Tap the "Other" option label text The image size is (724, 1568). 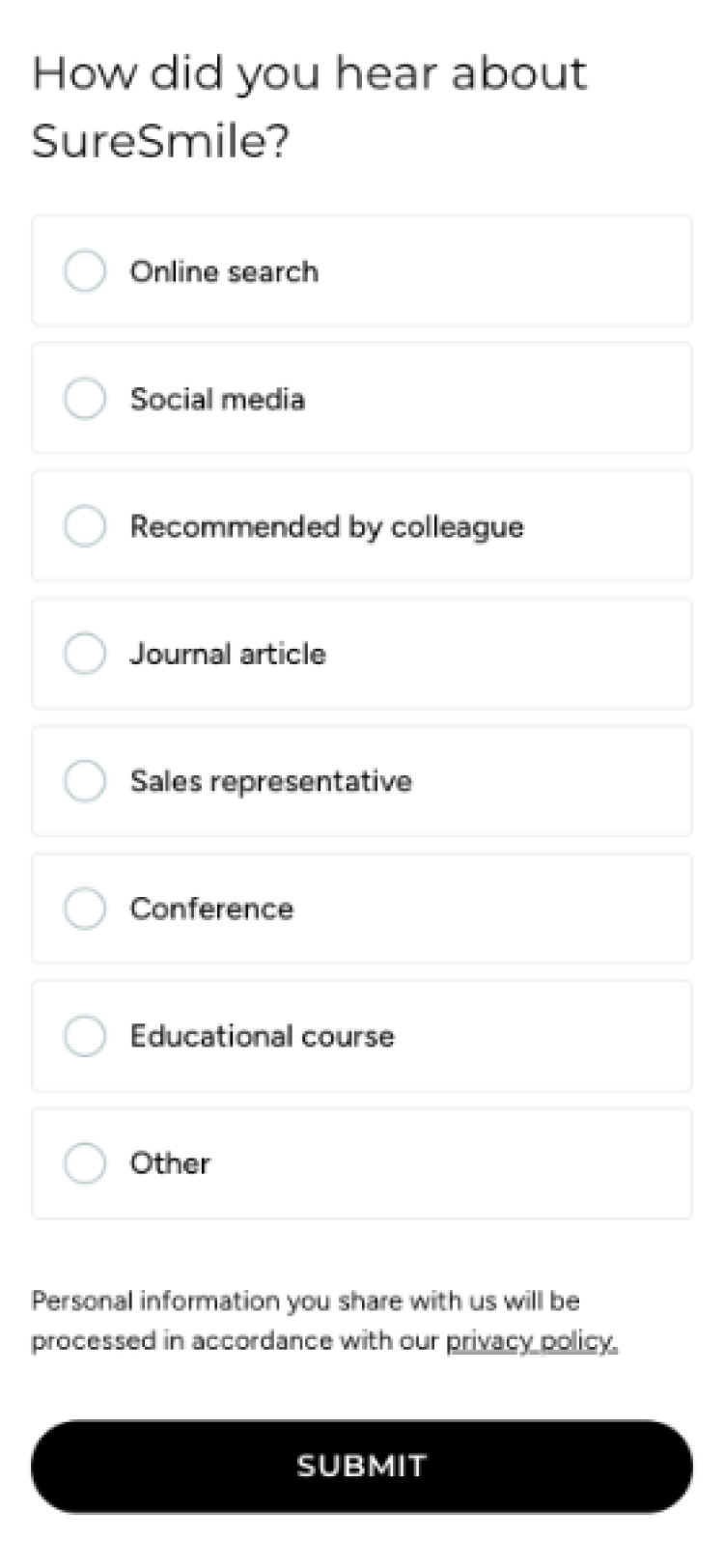(170, 1164)
